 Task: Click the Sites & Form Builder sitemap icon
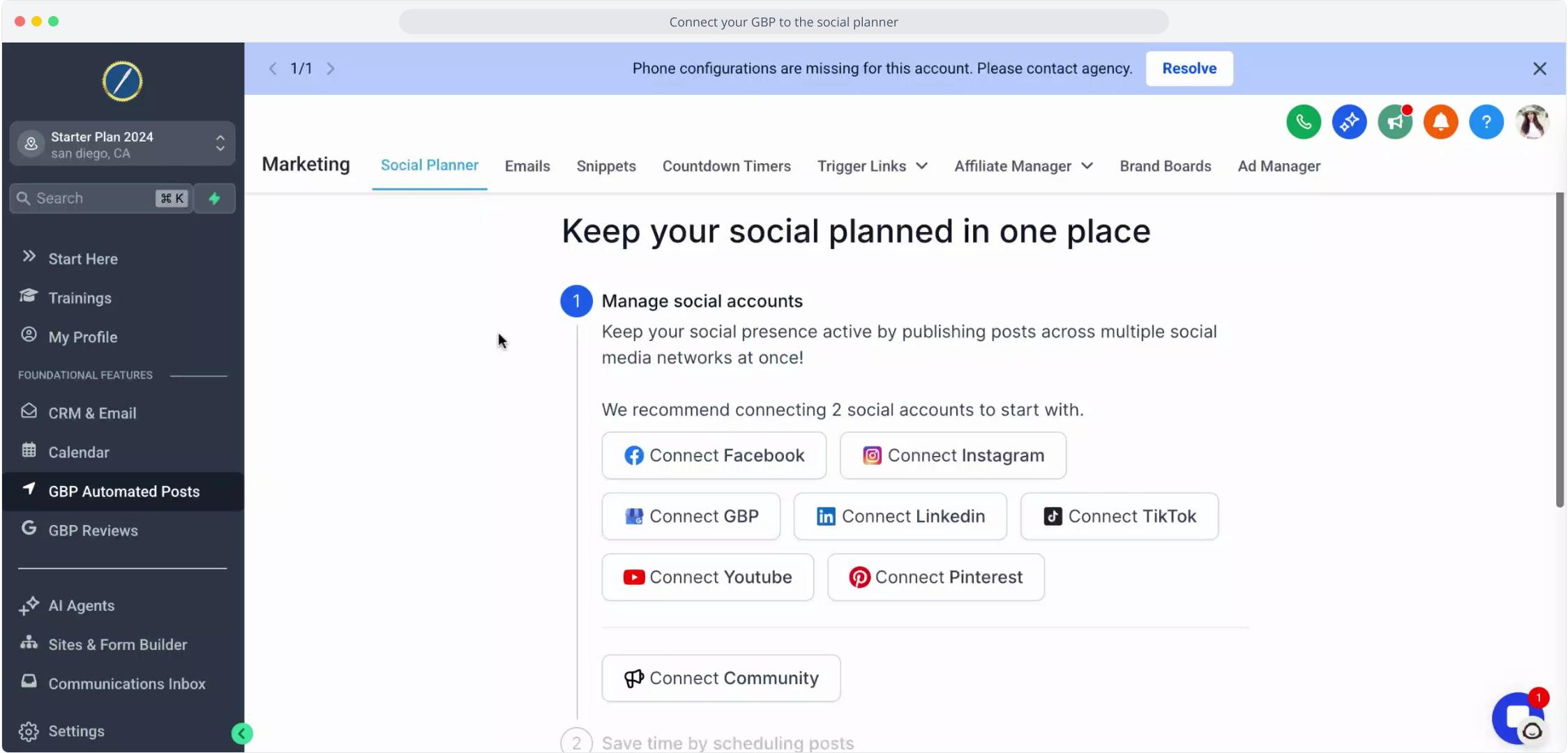click(29, 642)
